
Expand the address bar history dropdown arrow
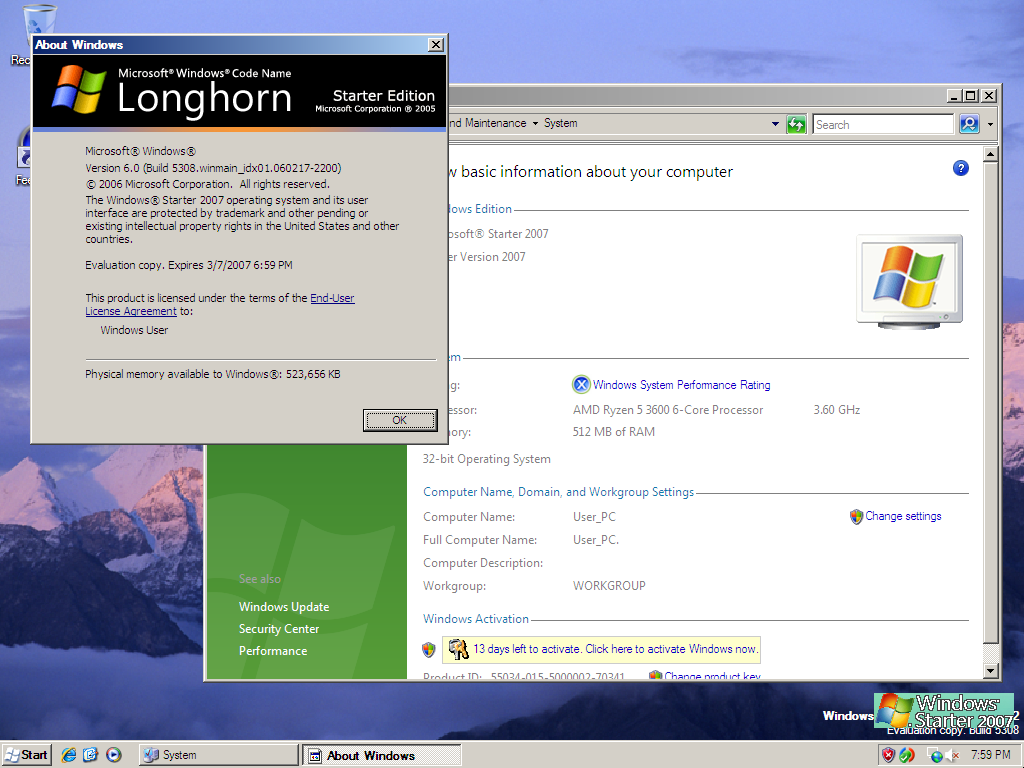775,124
